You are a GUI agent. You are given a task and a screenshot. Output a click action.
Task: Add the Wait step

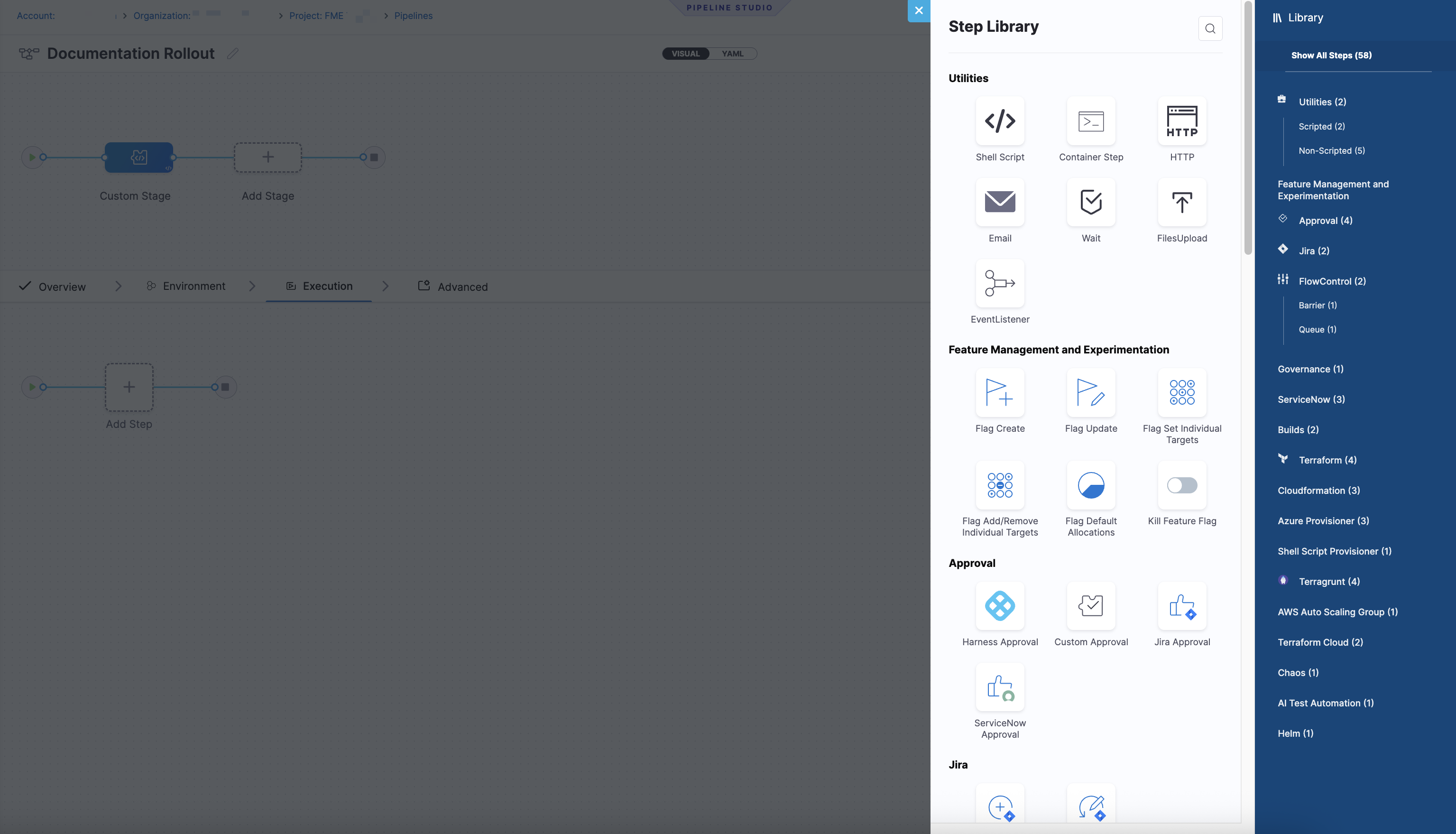pos(1091,202)
